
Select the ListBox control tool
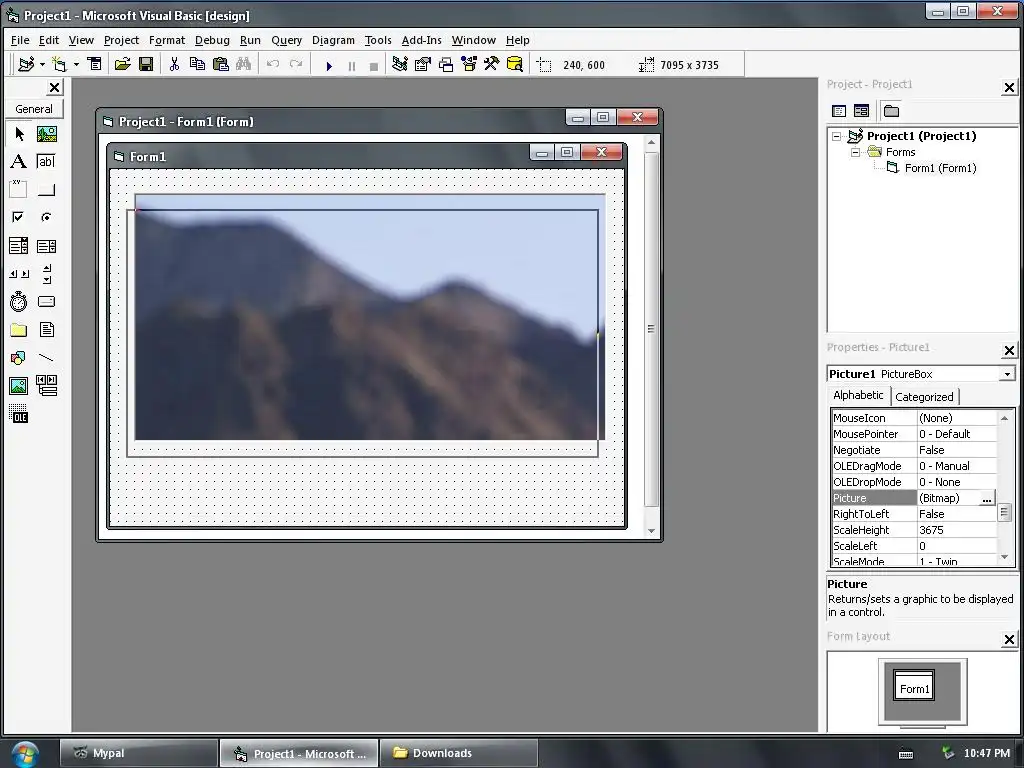(x=46, y=246)
